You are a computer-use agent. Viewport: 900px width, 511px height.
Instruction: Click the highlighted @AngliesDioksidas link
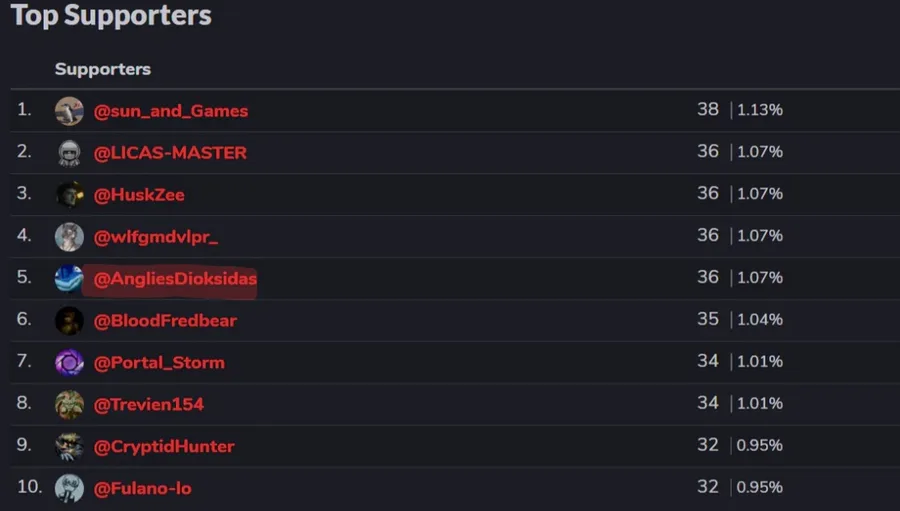coord(175,279)
